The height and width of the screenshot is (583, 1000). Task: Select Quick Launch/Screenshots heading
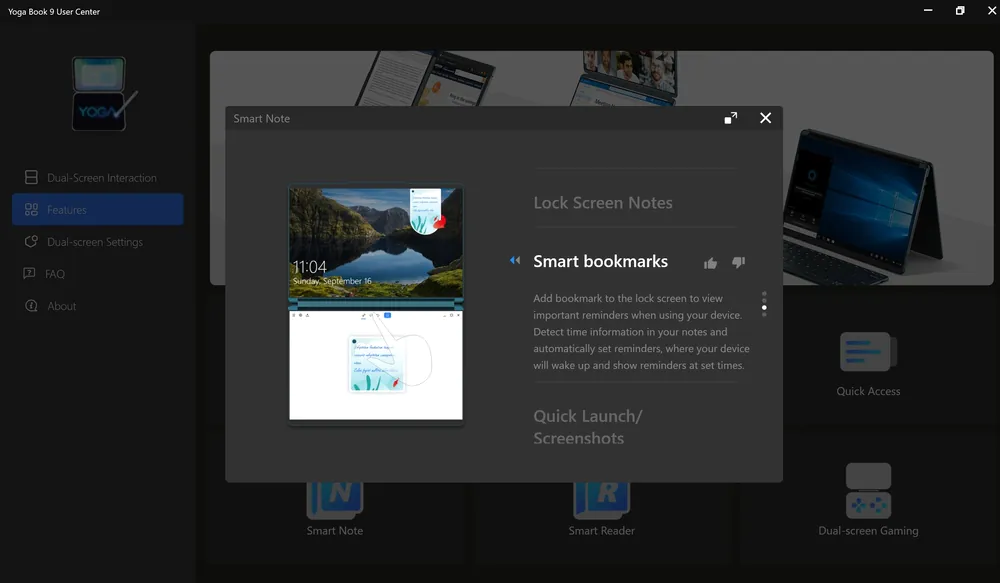pos(587,427)
